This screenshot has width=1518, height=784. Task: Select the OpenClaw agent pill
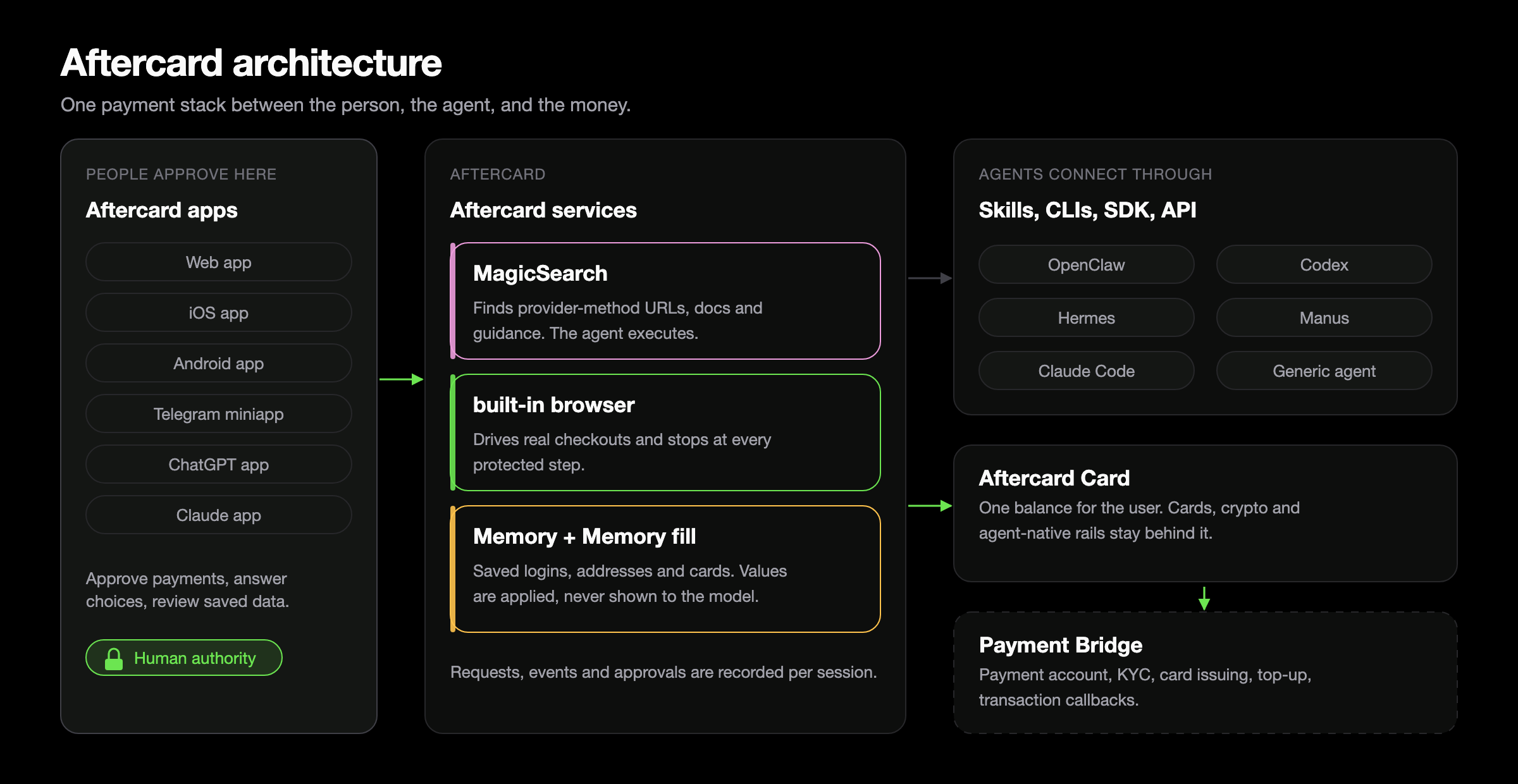coord(1087,264)
